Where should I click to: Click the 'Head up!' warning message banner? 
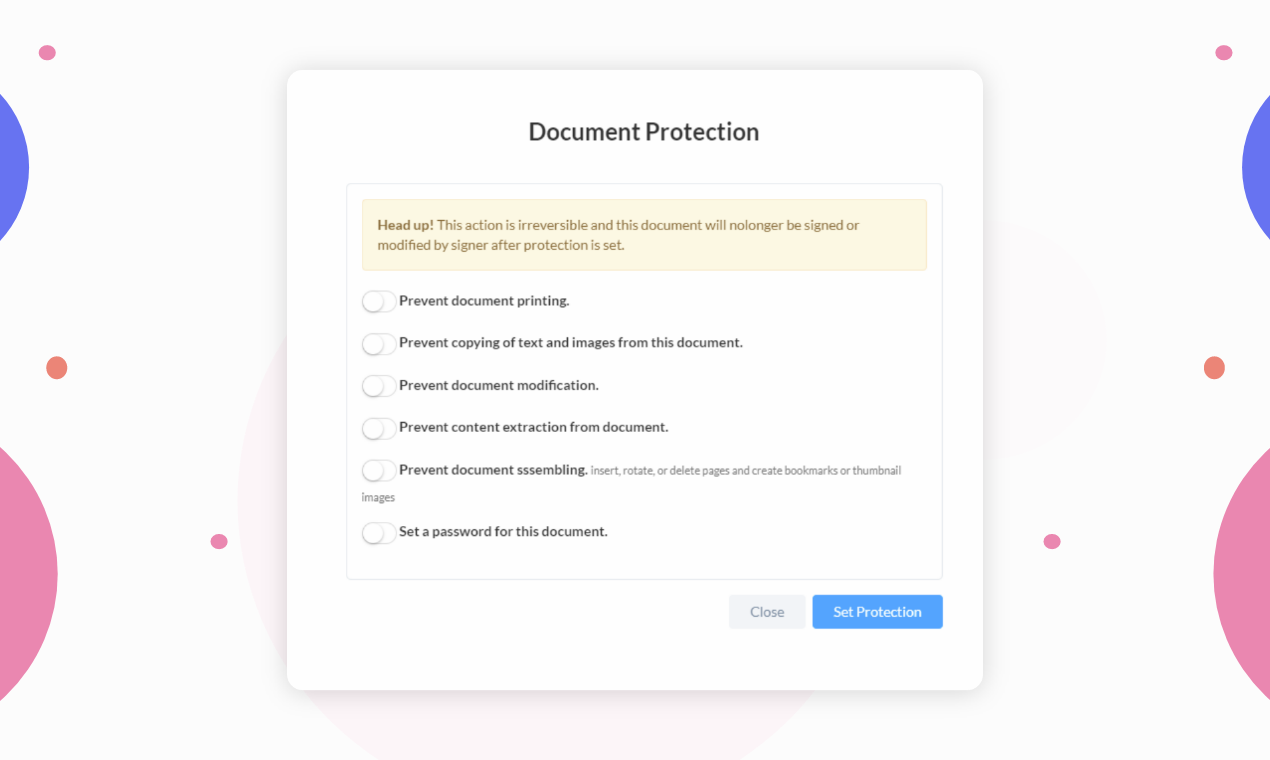pos(644,235)
